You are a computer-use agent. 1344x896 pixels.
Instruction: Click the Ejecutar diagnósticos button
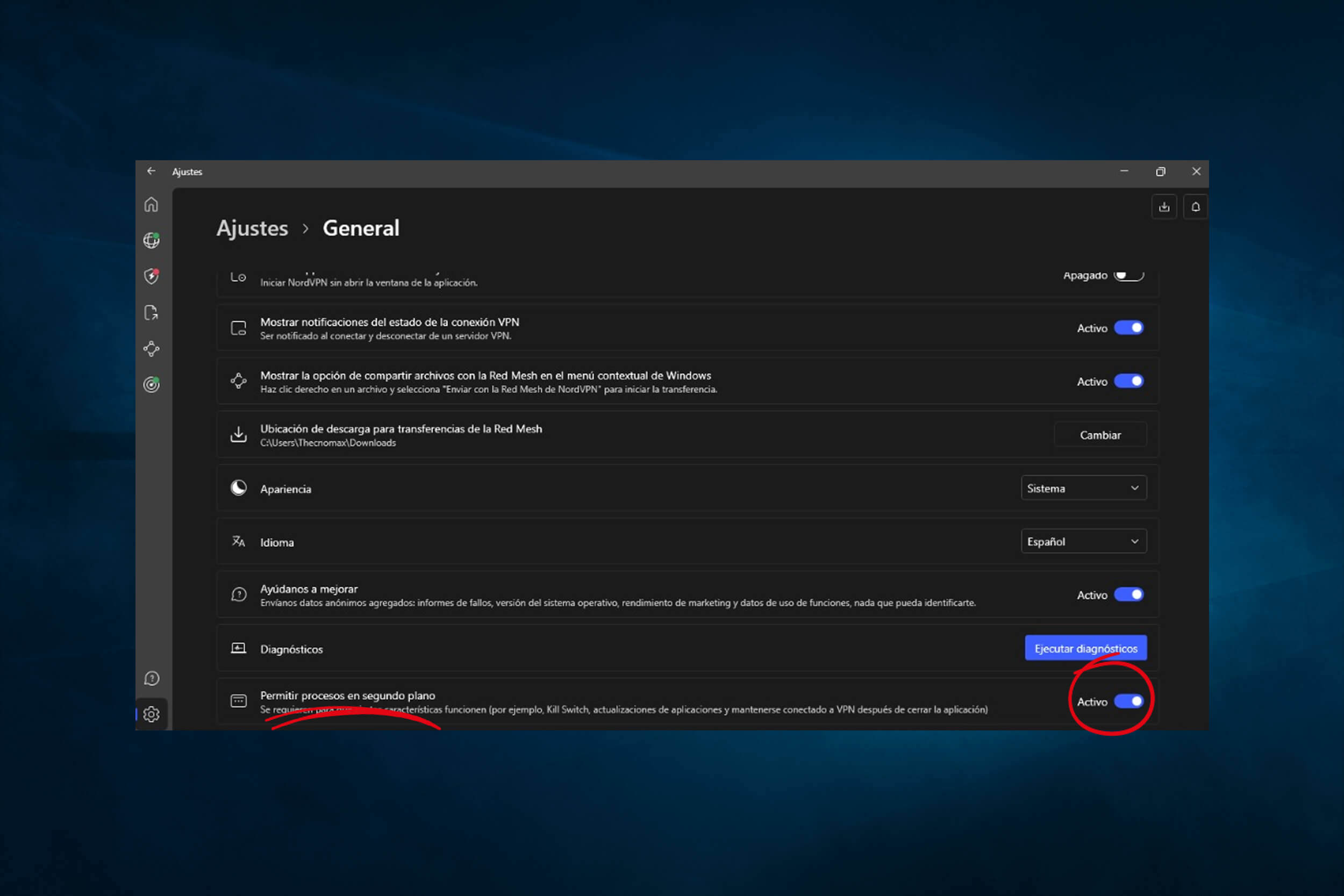[x=1086, y=648]
